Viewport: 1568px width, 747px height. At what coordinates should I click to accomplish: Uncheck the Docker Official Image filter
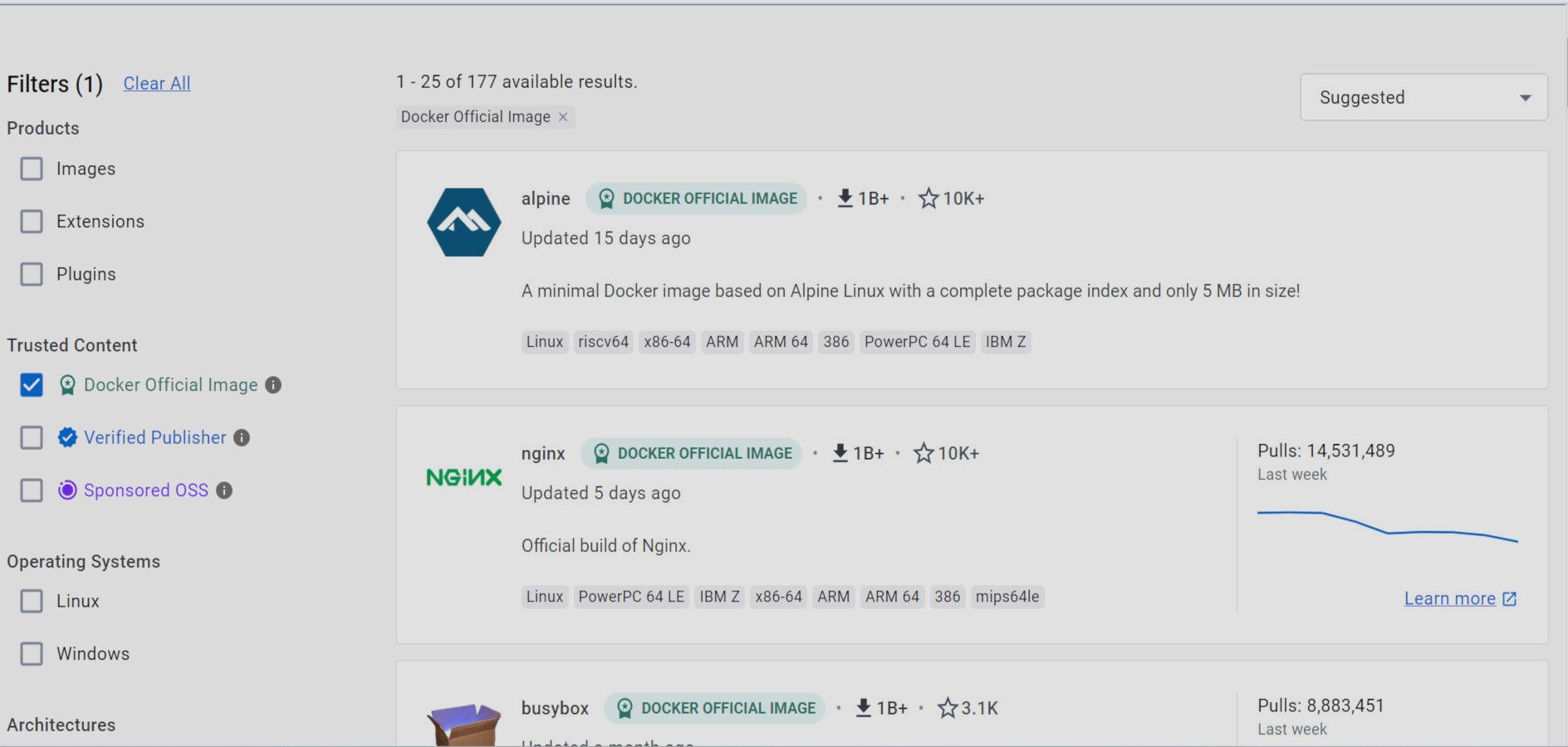pos(31,385)
